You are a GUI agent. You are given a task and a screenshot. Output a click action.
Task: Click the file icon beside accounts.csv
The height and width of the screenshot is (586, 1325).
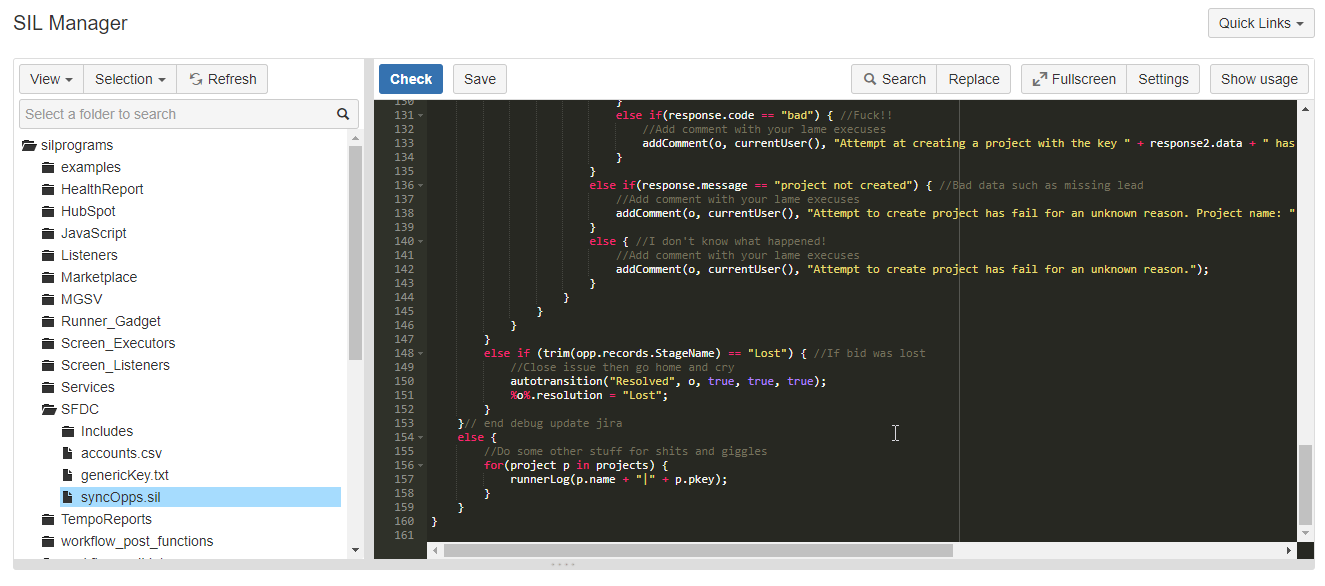click(68, 453)
